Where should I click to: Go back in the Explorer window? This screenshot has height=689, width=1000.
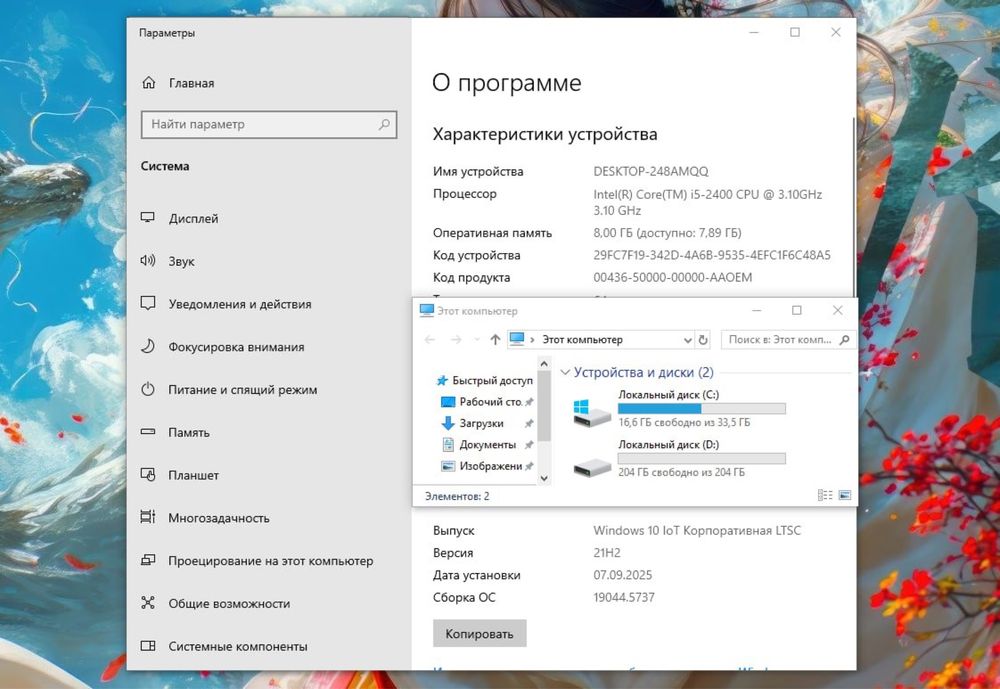(430, 339)
